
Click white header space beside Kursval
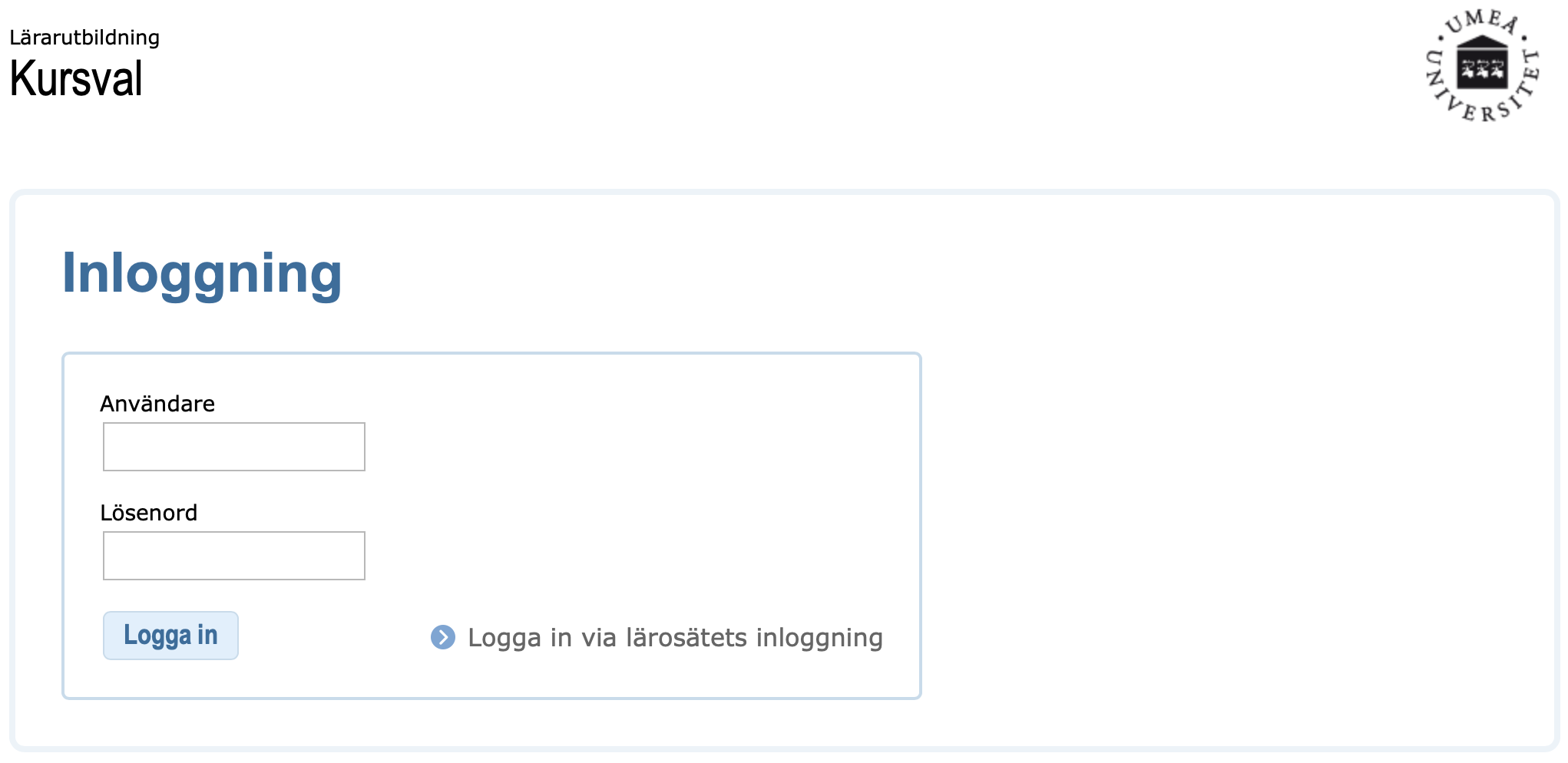point(691,77)
